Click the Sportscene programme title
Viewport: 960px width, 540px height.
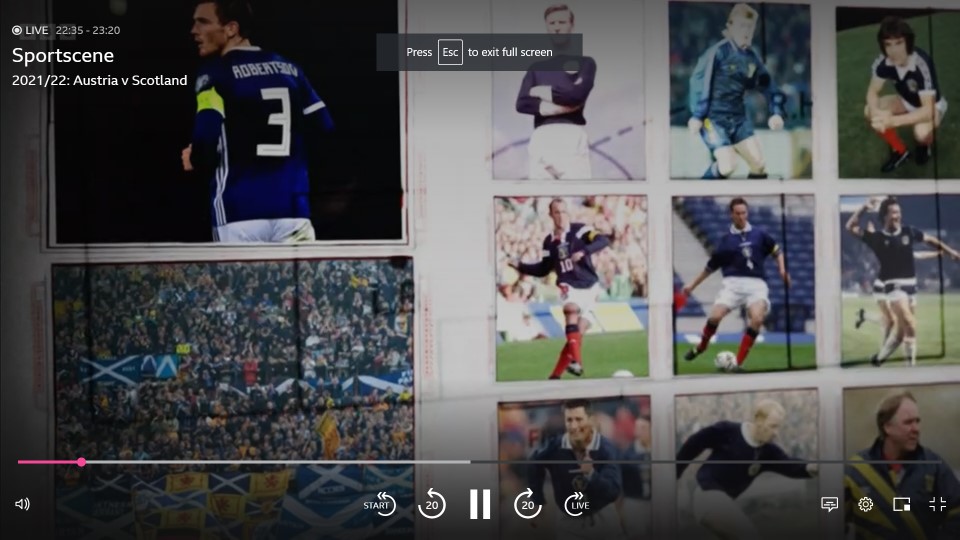[x=63, y=55]
